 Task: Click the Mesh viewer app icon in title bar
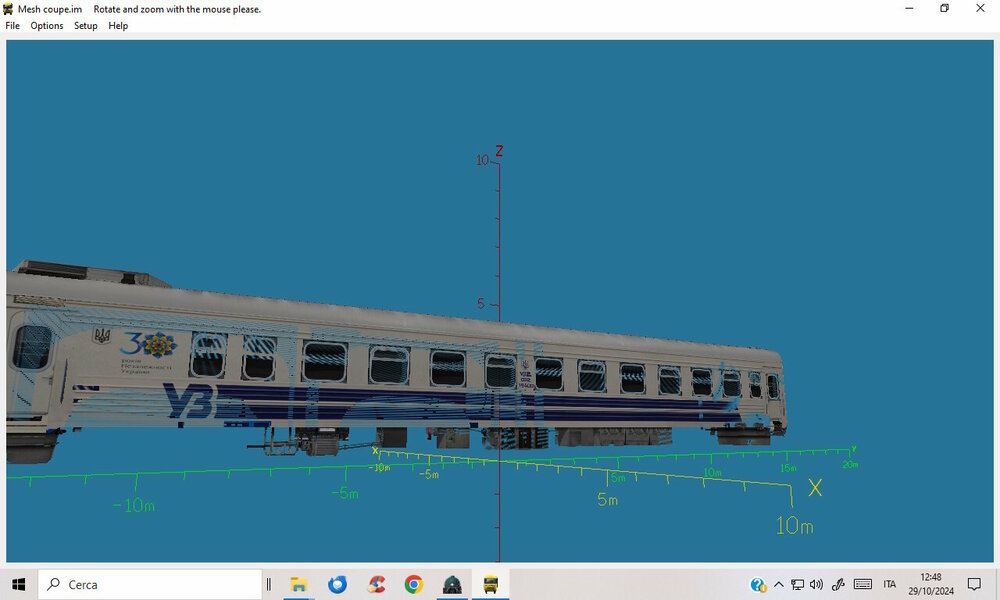point(8,9)
